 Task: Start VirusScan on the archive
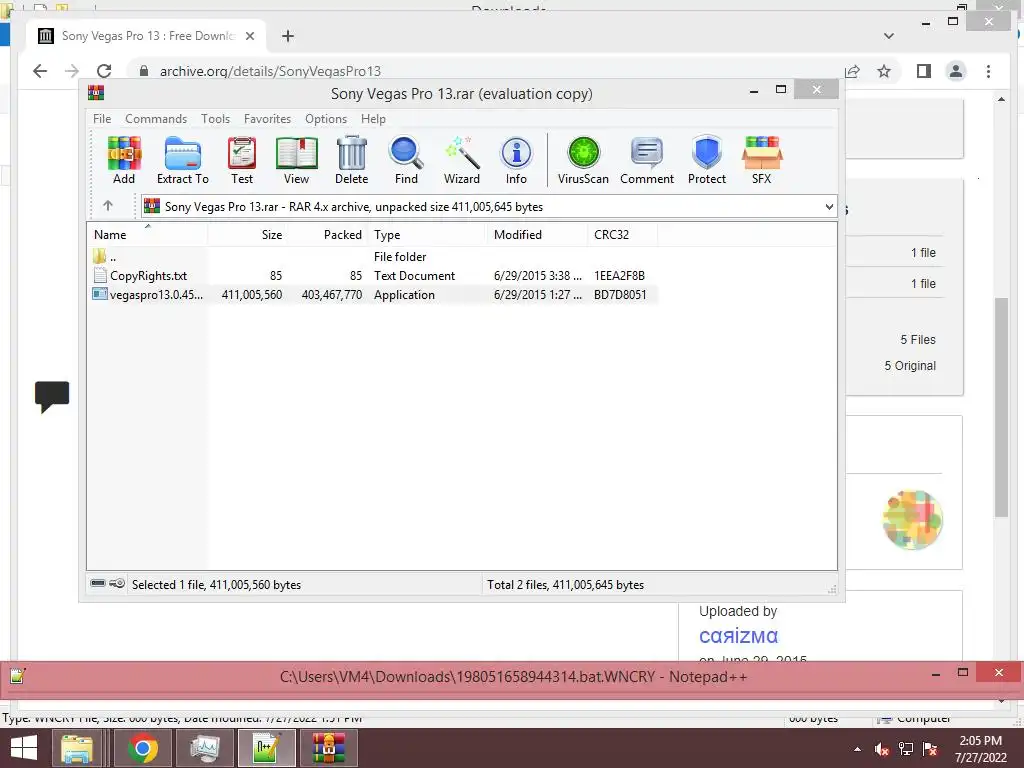[x=583, y=160]
